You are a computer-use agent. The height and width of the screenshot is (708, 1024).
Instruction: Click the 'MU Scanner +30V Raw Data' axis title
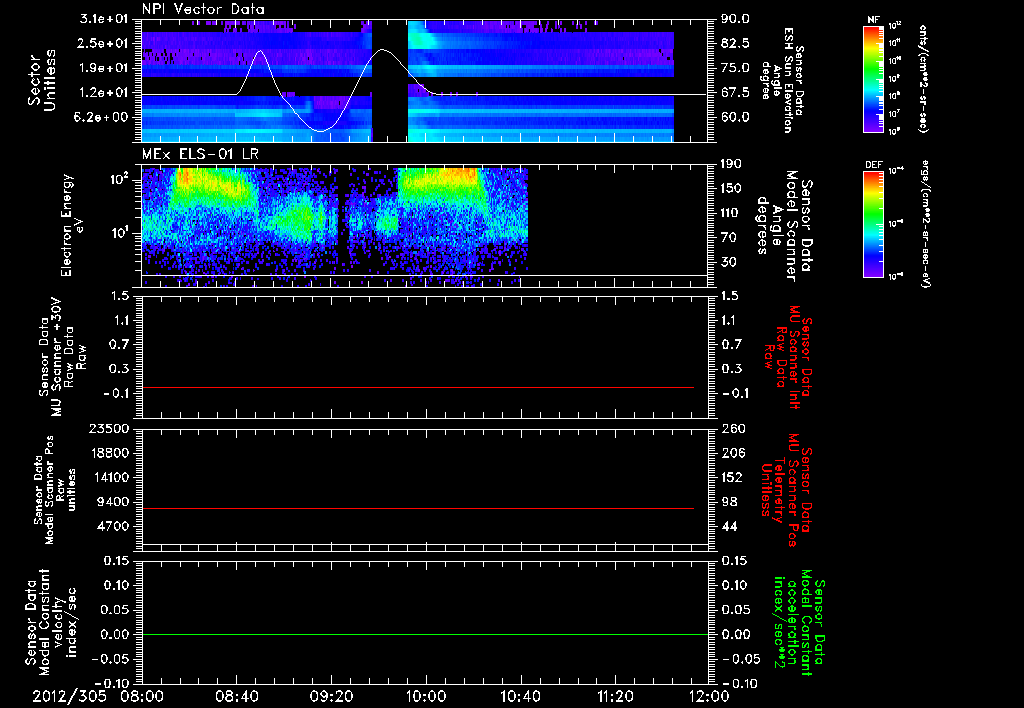click(x=63, y=357)
